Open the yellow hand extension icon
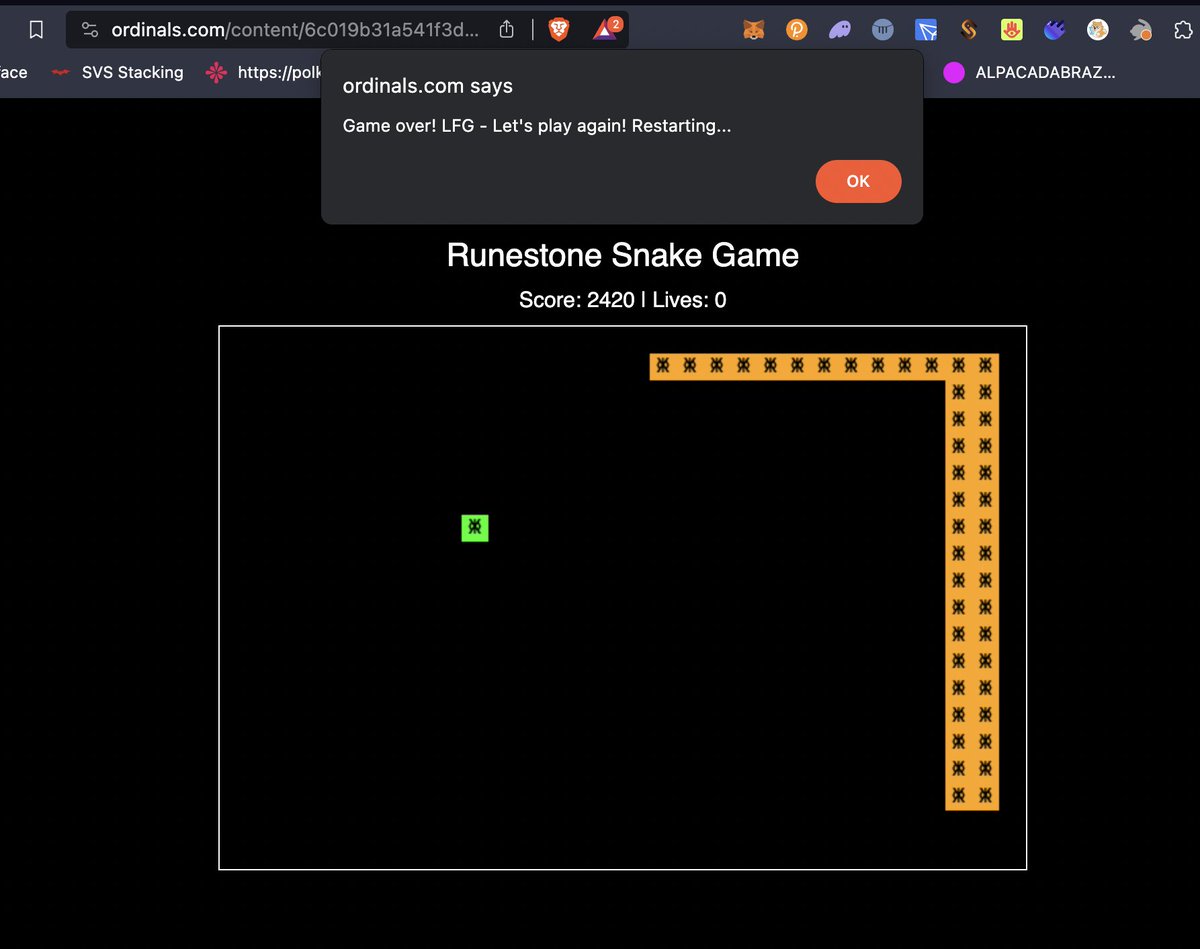 click(1011, 30)
